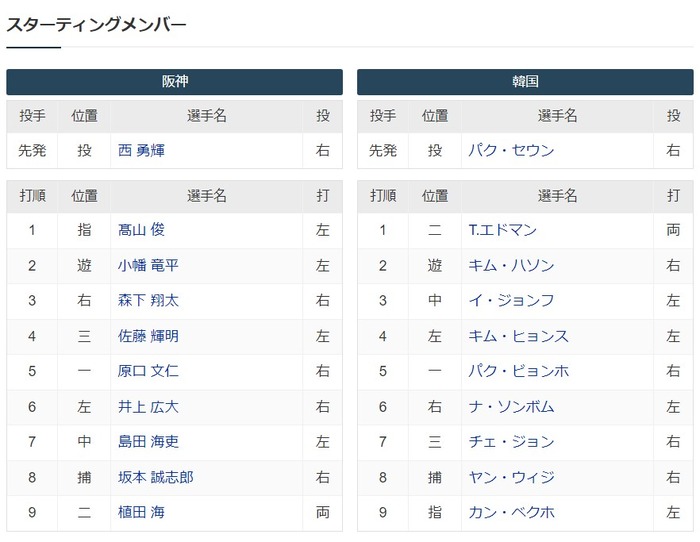Select 森下 翔太 link
This screenshot has height=542, width=700.
tap(148, 301)
